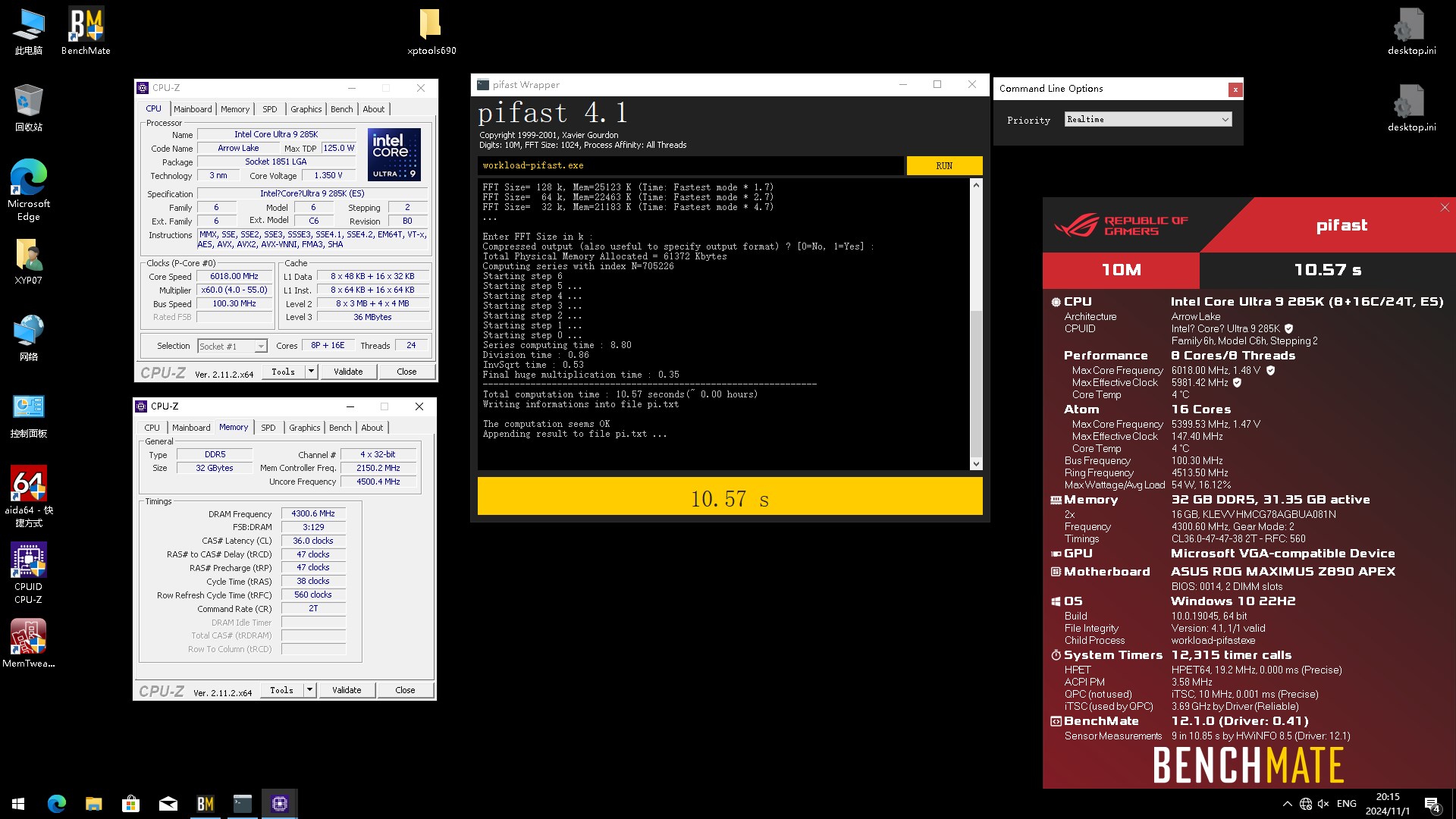Open the Control Panel desktop icon
The width and height of the screenshot is (1456, 819).
[x=29, y=415]
